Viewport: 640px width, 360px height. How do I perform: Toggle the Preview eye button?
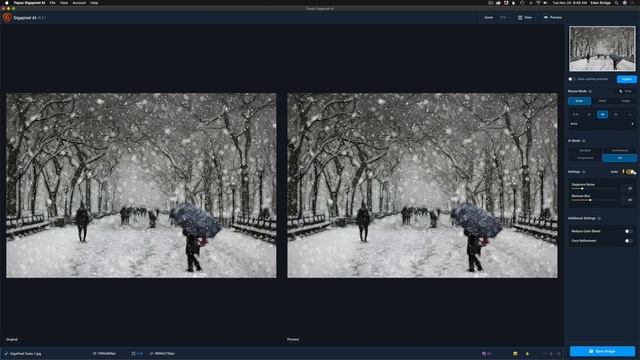pos(553,18)
